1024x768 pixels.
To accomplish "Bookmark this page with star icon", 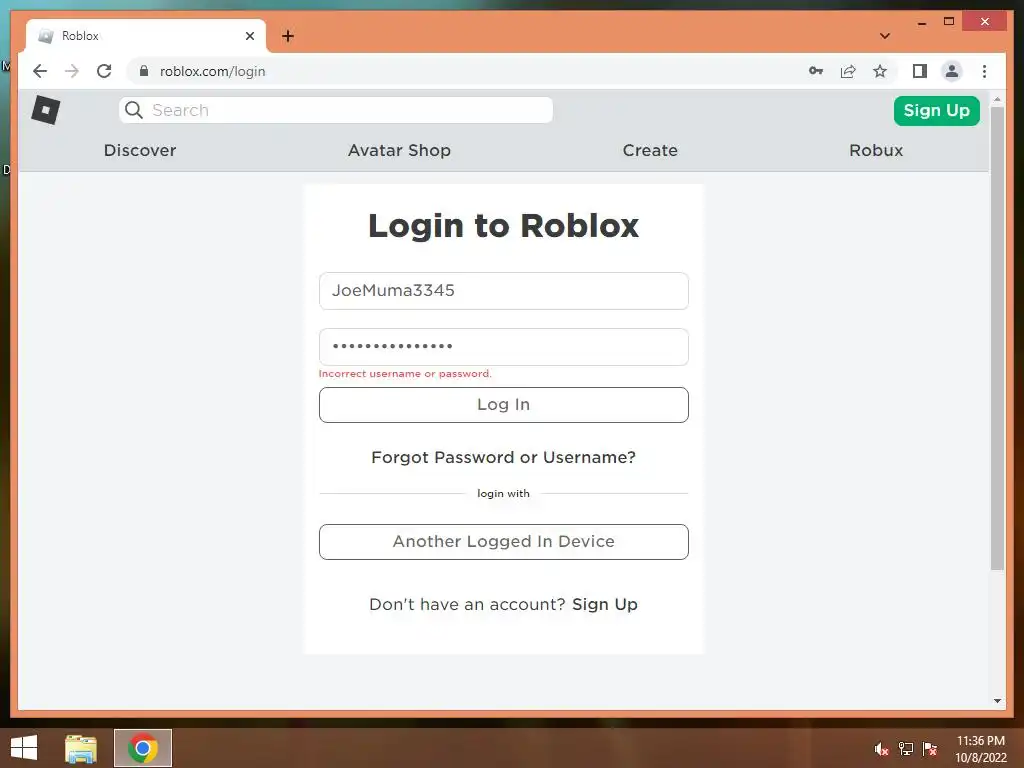I will tap(880, 71).
